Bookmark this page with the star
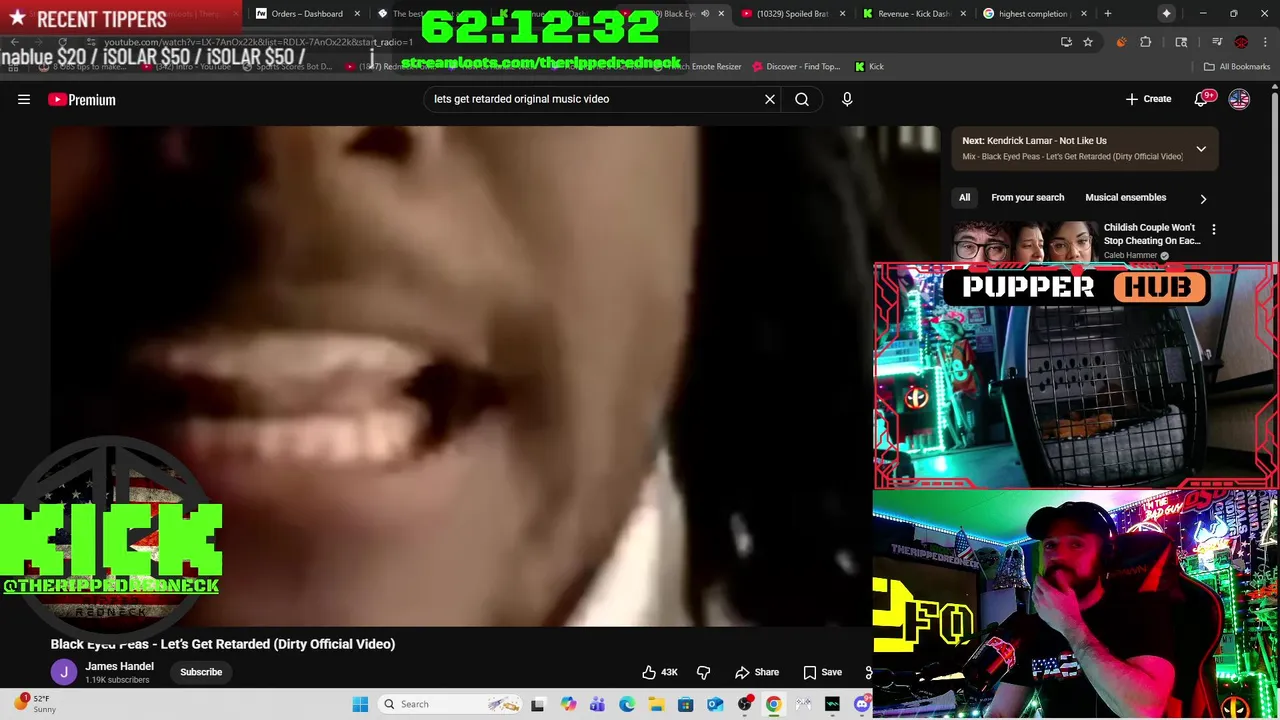 pyautogui.click(x=1087, y=42)
